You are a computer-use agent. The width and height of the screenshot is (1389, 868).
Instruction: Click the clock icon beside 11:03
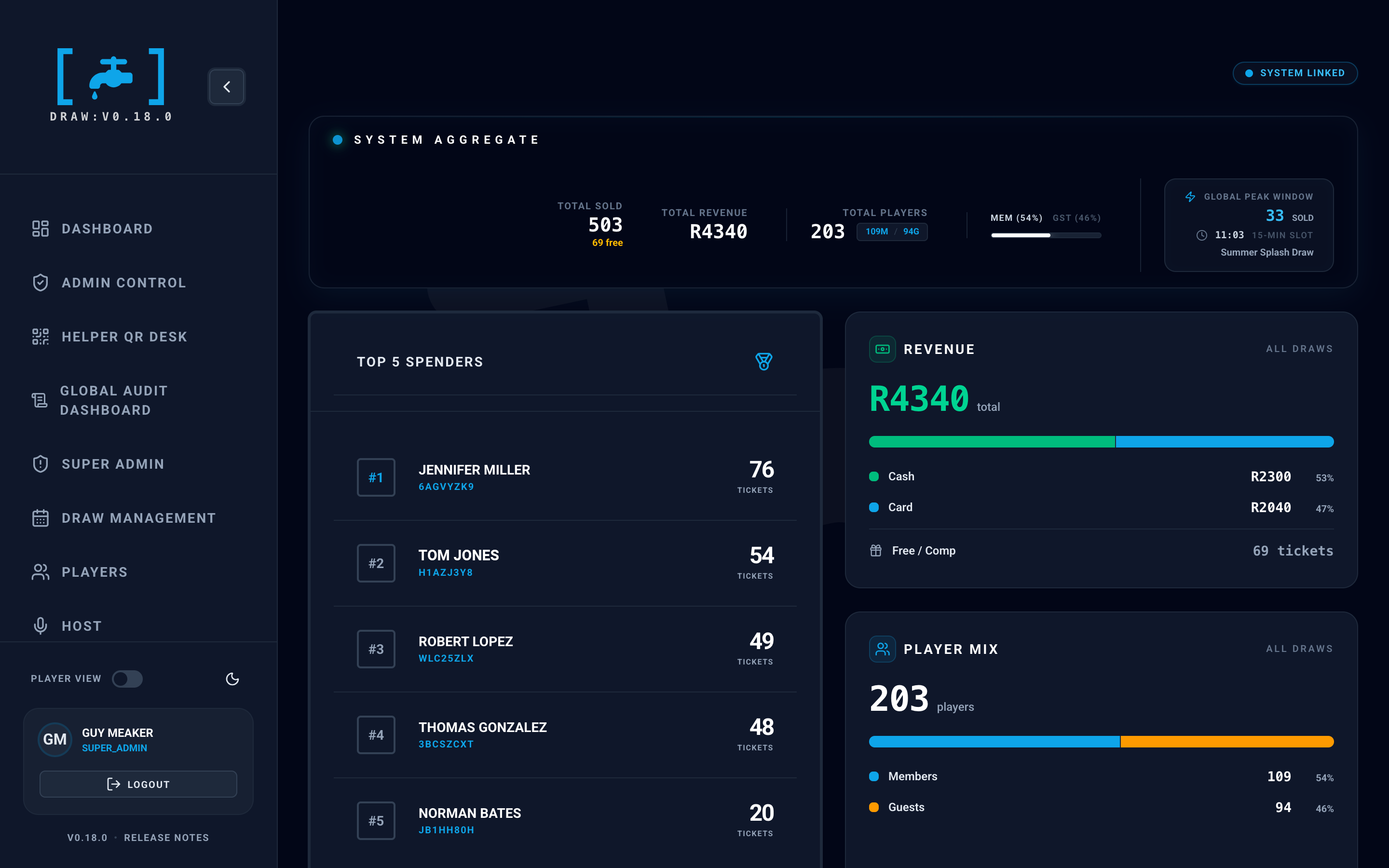coord(1201,235)
